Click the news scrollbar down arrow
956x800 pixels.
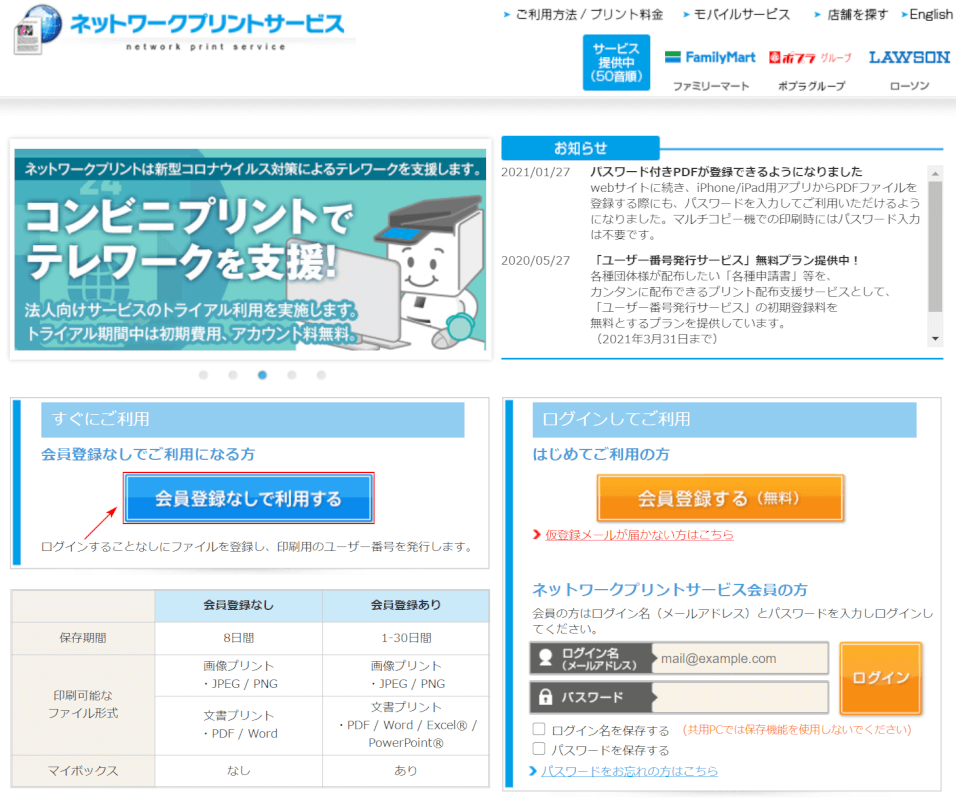pos(935,340)
